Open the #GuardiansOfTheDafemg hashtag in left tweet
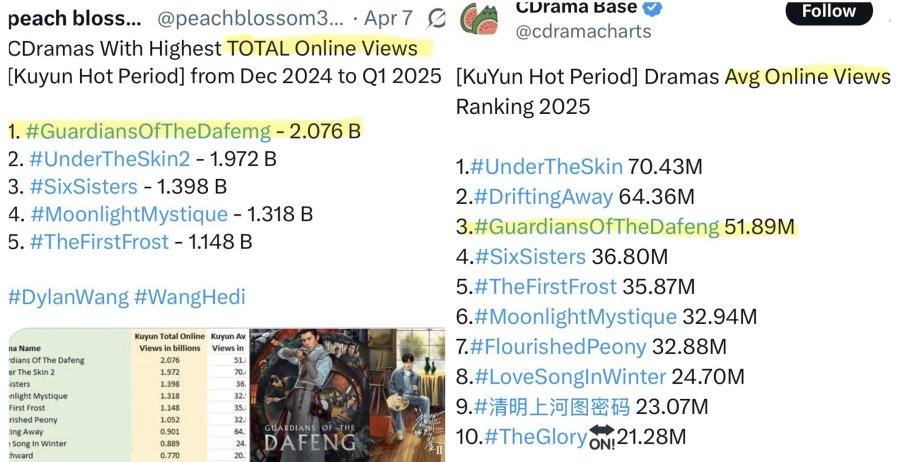This screenshot has width=900, height=462. pos(148,131)
